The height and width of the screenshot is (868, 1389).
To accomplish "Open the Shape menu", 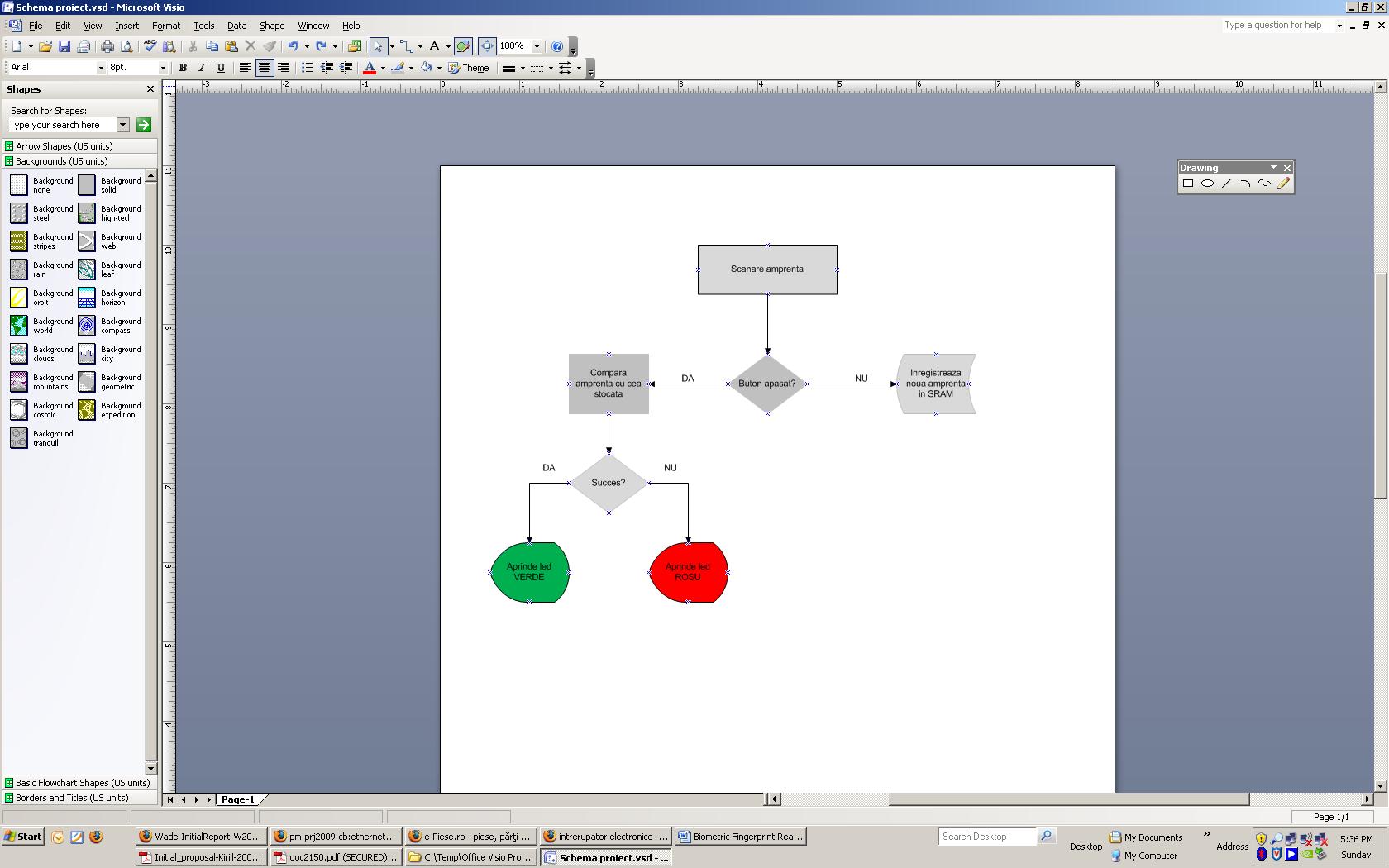I will [x=272, y=26].
